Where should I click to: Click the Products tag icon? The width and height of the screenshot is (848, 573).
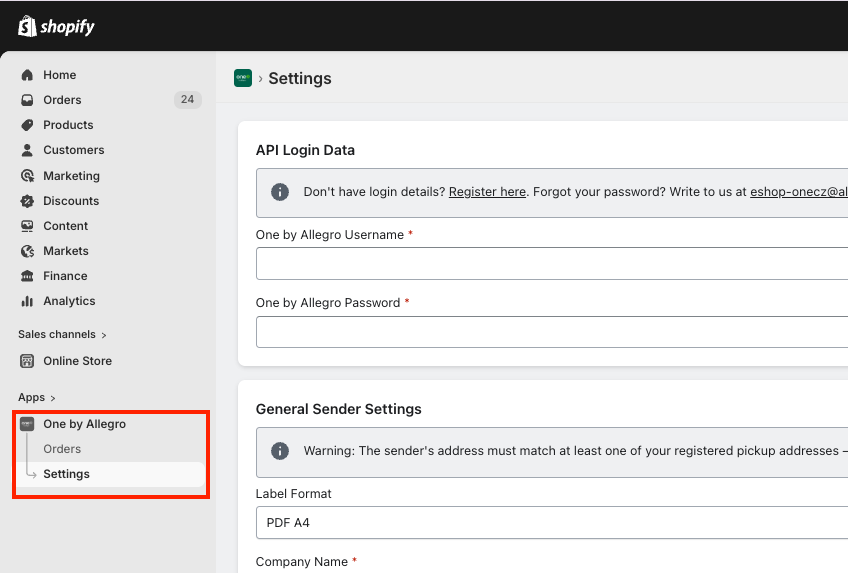[27, 125]
